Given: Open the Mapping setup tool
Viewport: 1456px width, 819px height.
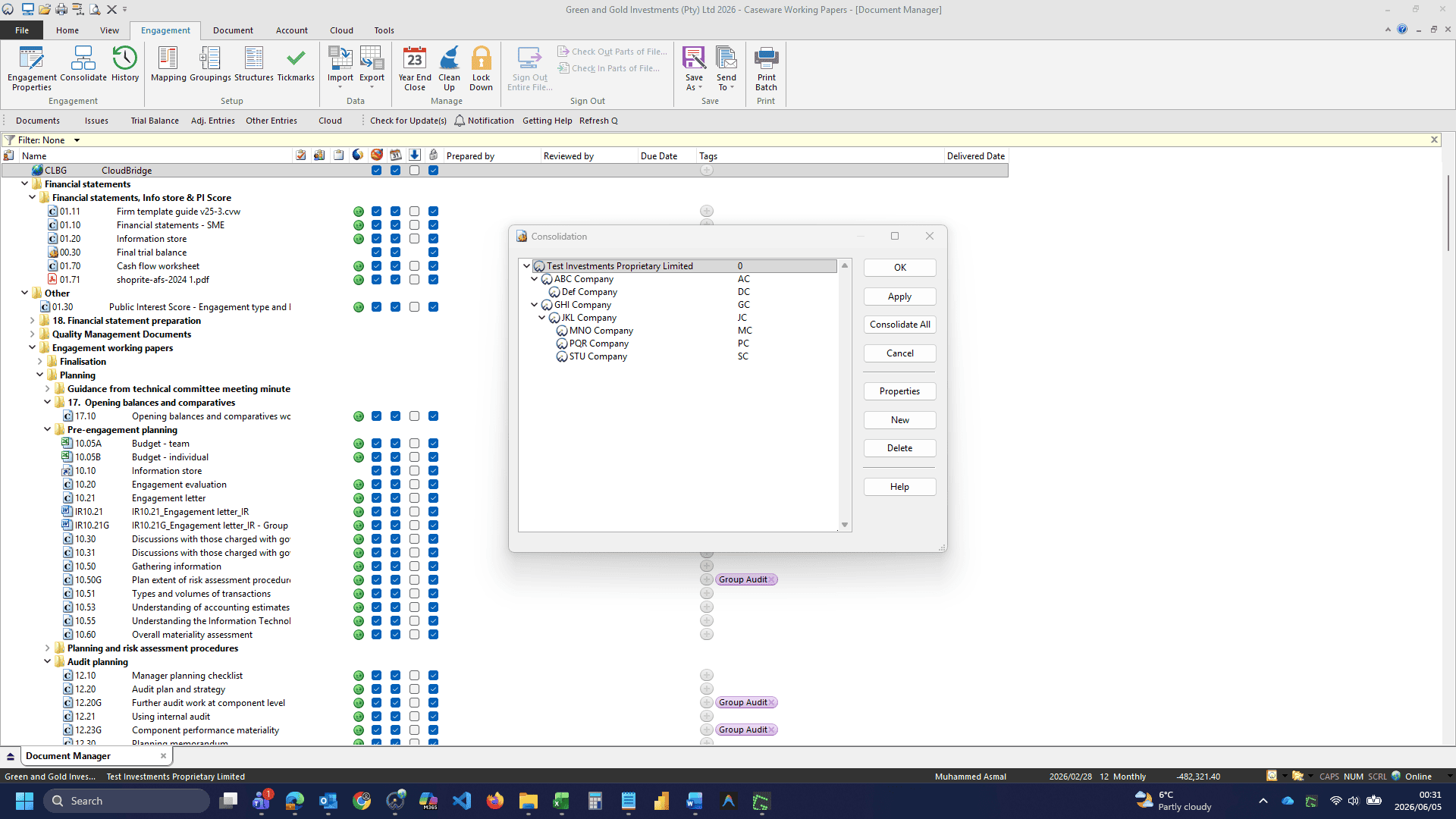Looking at the screenshot, I should point(168,64).
